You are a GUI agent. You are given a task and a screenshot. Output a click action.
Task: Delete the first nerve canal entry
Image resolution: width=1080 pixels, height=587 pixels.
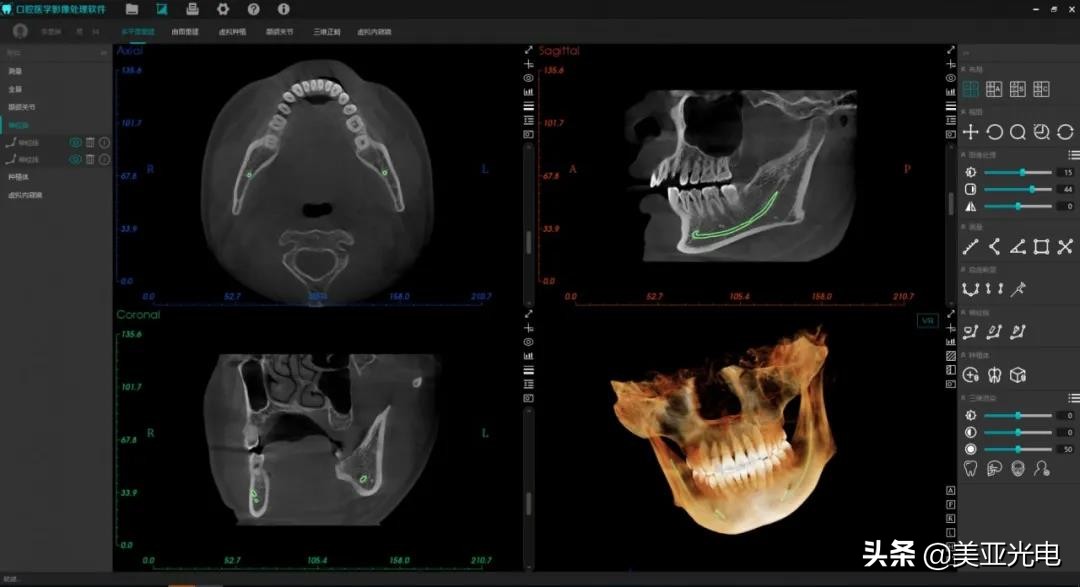pyautogui.click(x=90, y=143)
